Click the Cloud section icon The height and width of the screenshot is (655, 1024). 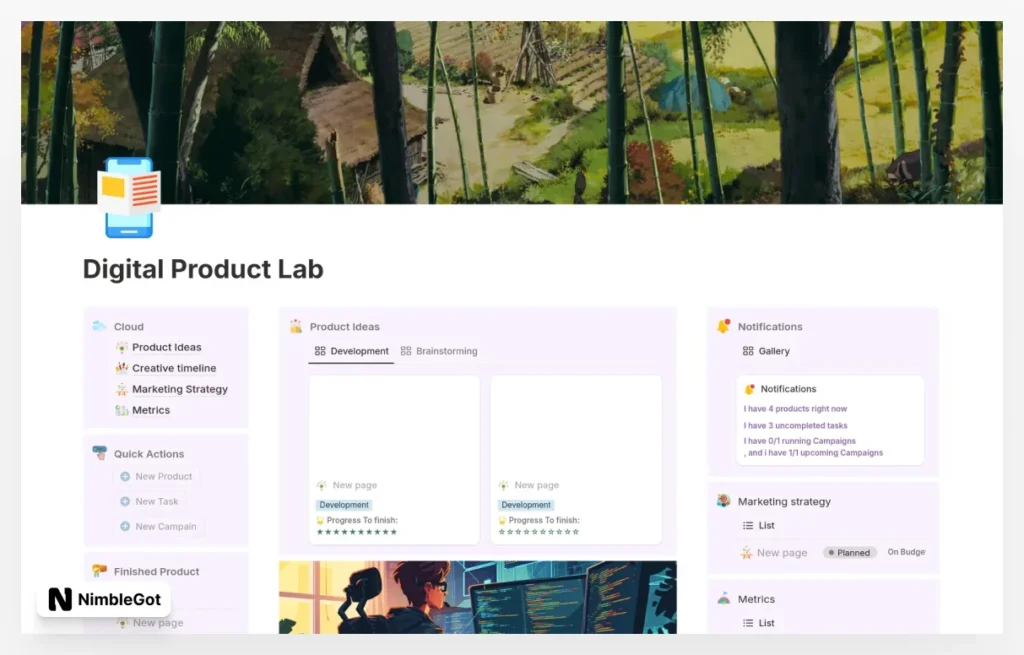(x=99, y=326)
